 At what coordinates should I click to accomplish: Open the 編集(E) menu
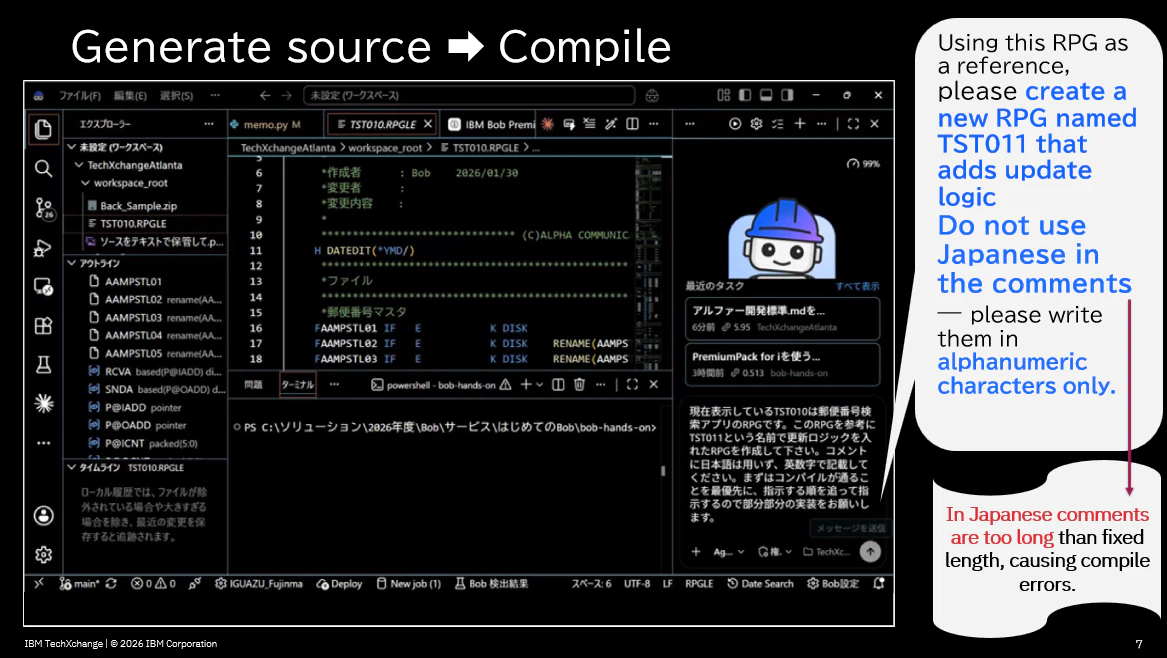130,95
